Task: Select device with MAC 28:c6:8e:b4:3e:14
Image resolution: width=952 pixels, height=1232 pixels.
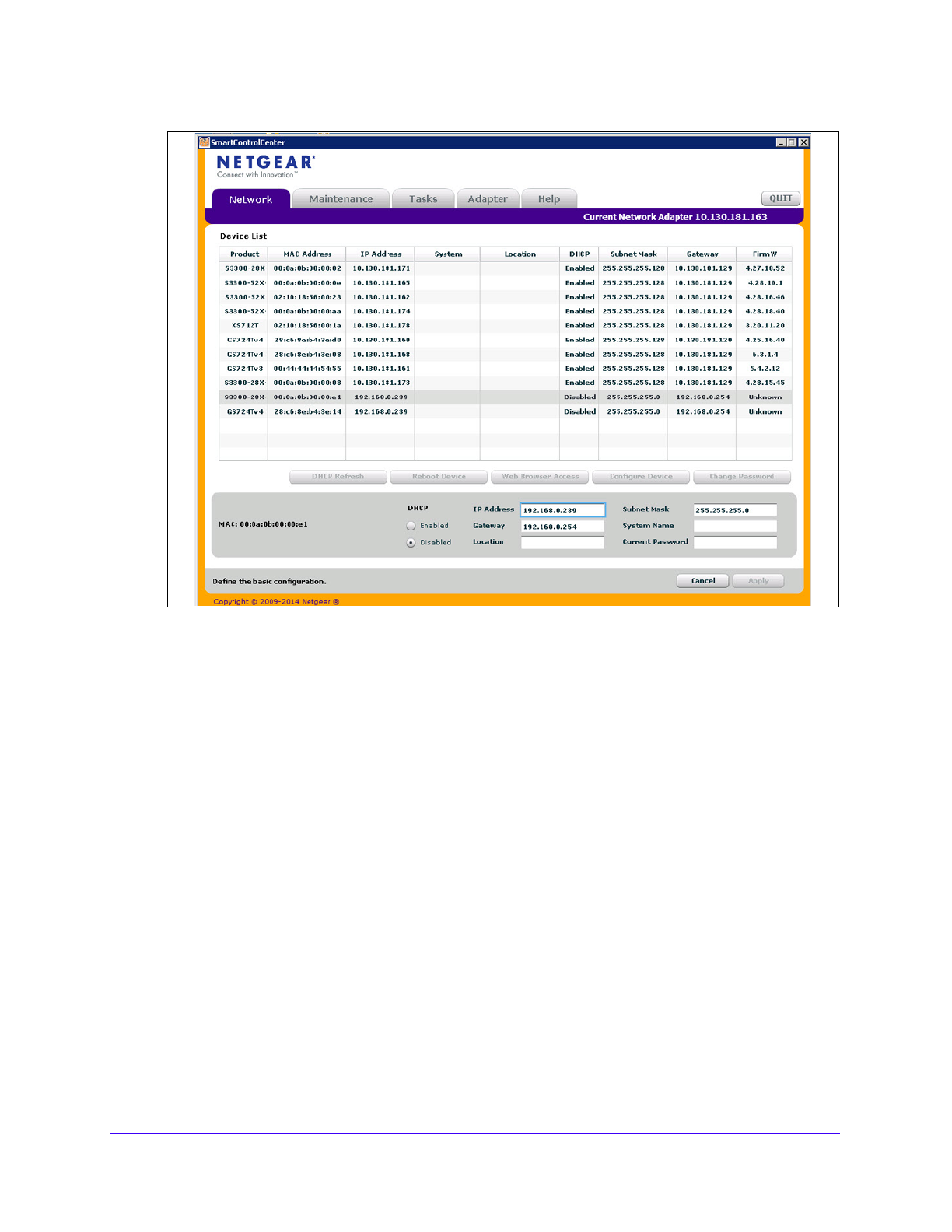Action: (x=506, y=411)
